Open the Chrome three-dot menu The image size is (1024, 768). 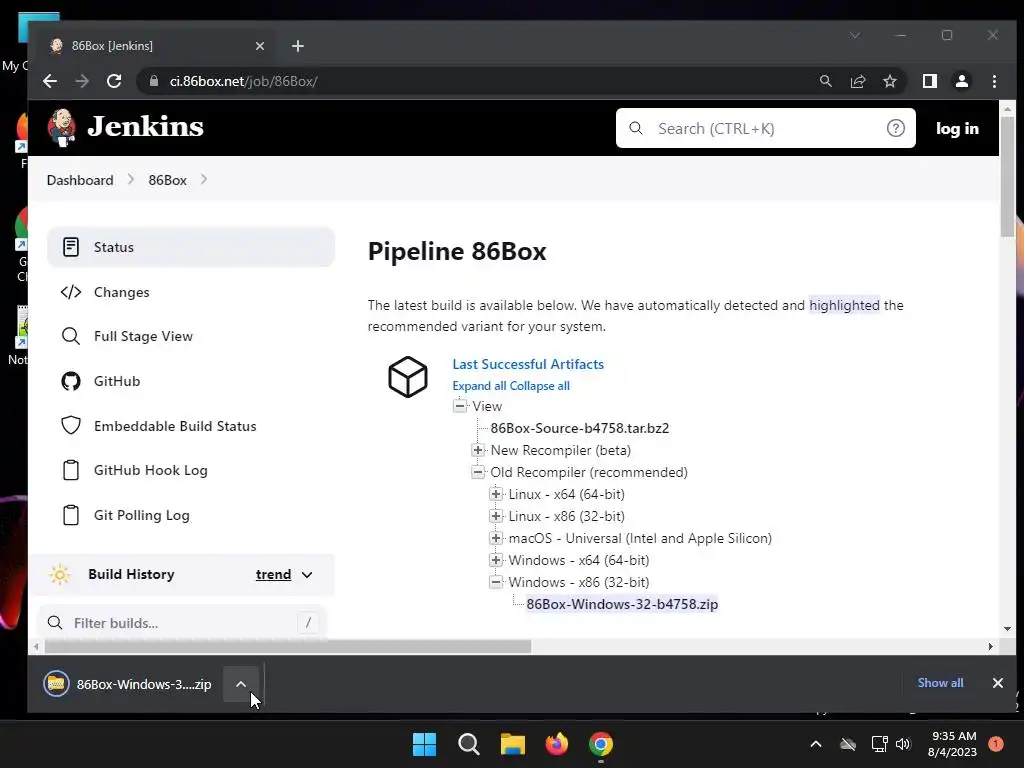994,81
